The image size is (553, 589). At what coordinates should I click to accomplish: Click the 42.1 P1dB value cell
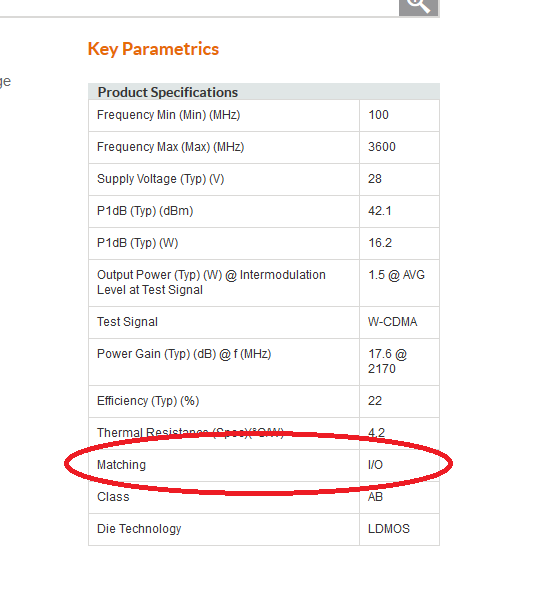(x=399, y=211)
